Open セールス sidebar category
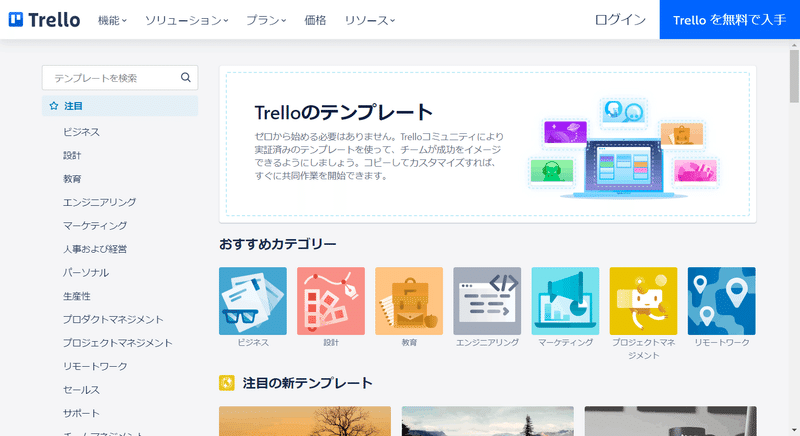This screenshot has width=800, height=436. 81,390
